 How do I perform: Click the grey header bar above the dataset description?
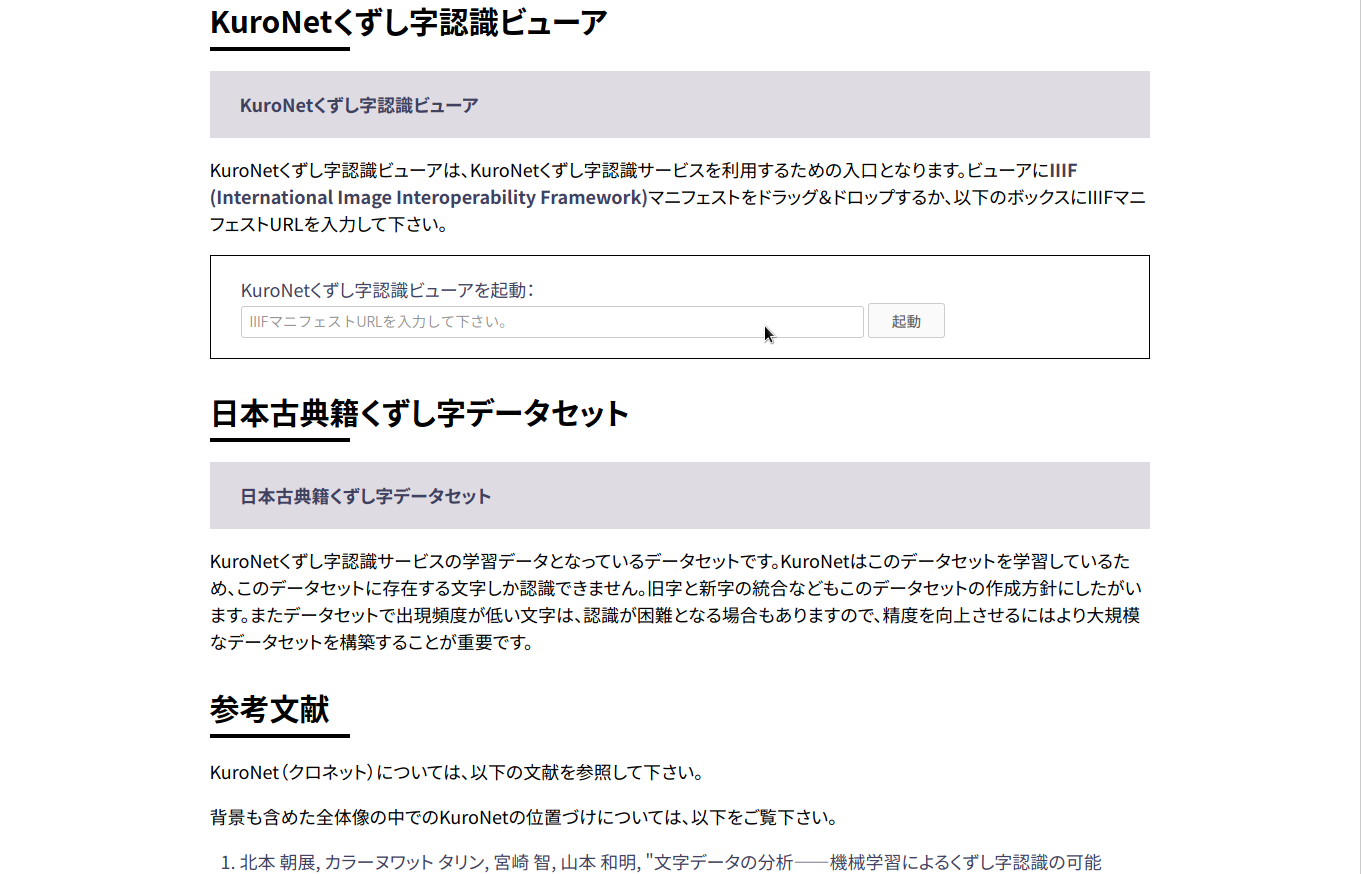pos(678,495)
